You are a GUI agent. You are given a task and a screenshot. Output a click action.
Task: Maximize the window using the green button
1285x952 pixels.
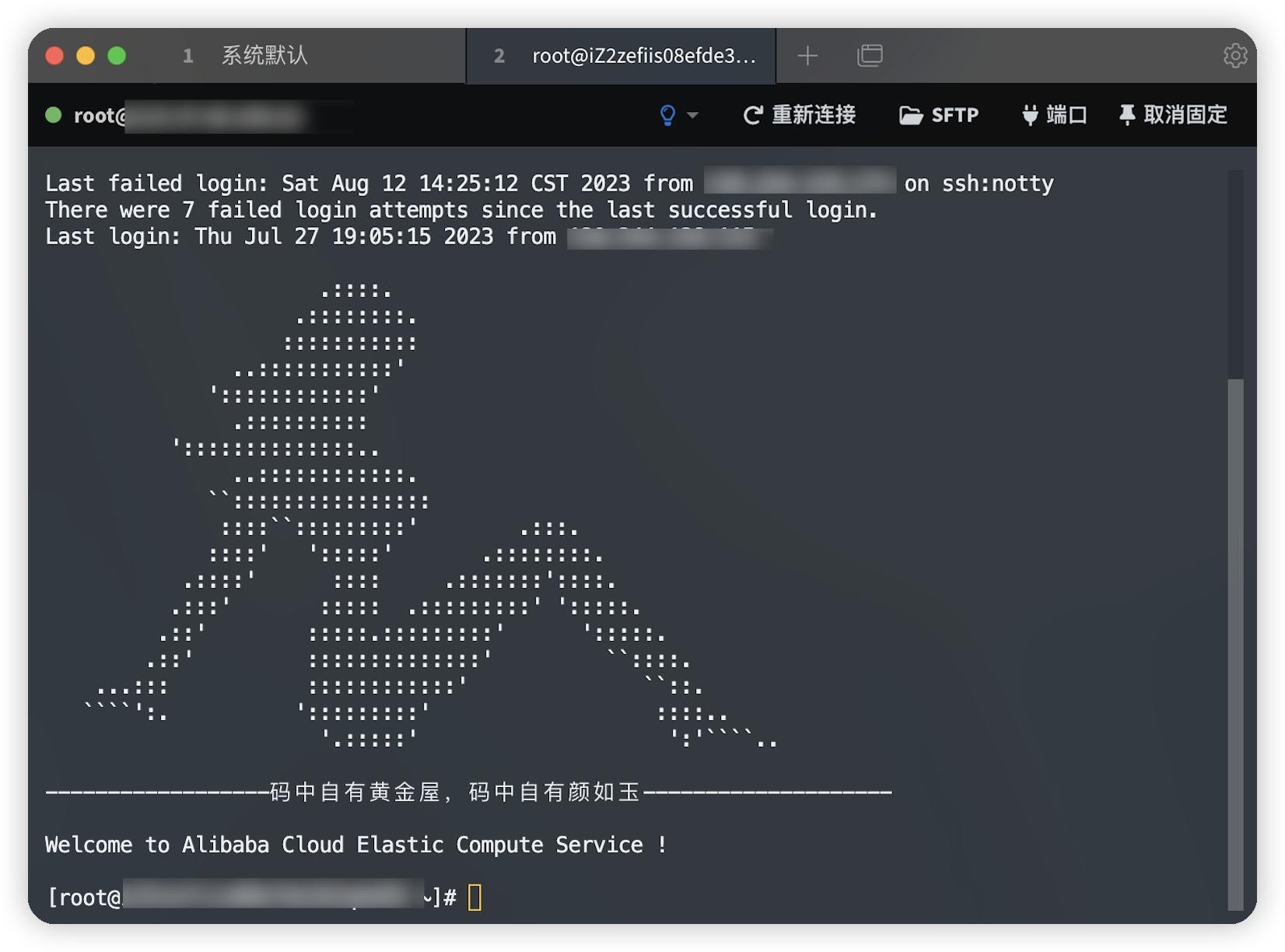pyautogui.click(x=117, y=55)
